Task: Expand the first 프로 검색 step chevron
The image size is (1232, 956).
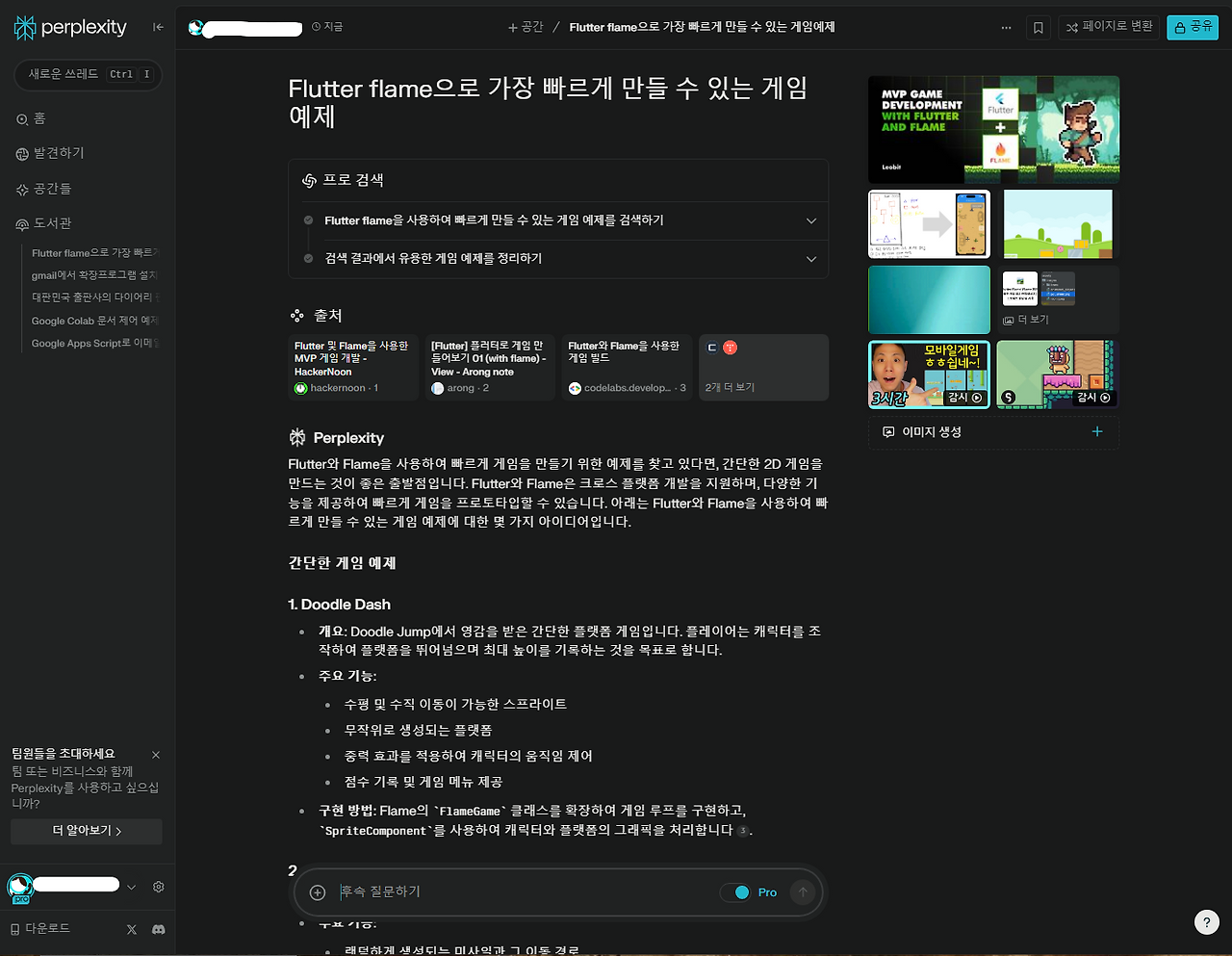Action: tap(810, 220)
